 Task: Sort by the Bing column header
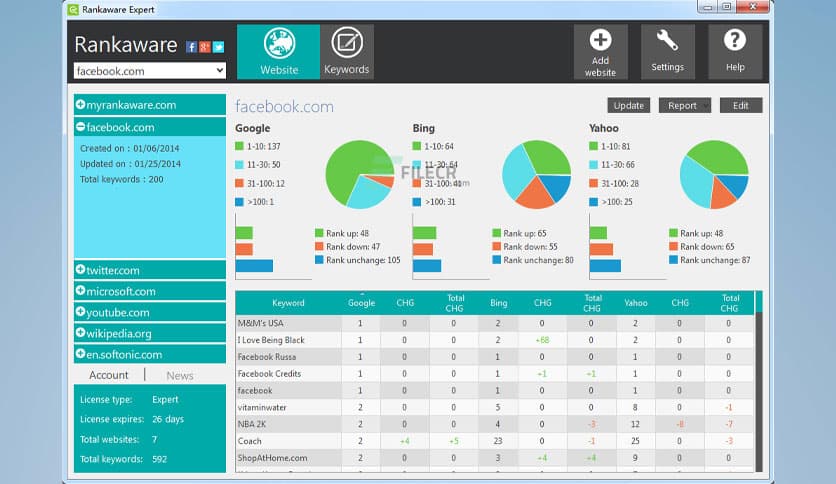click(x=499, y=303)
